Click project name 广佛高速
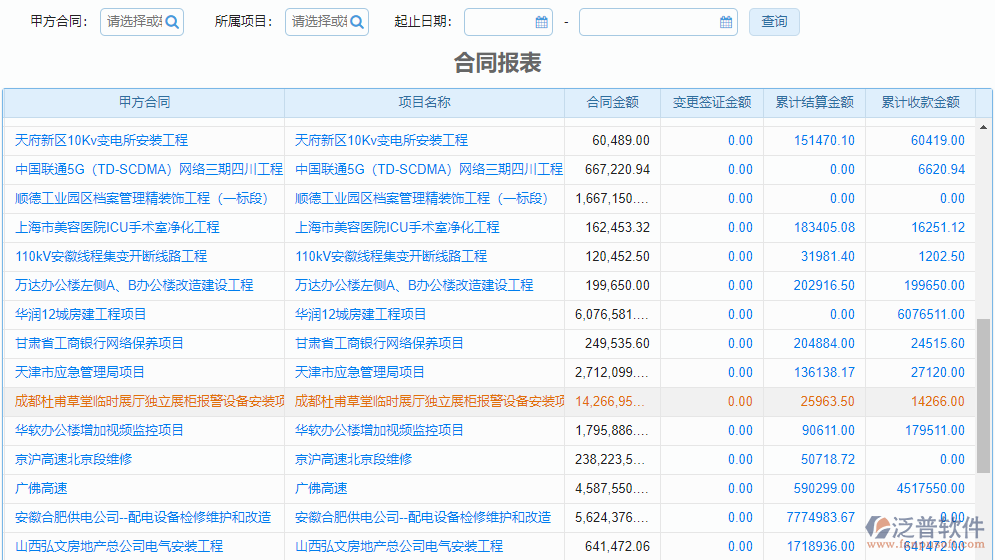995x560 pixels. click(321, 489)
